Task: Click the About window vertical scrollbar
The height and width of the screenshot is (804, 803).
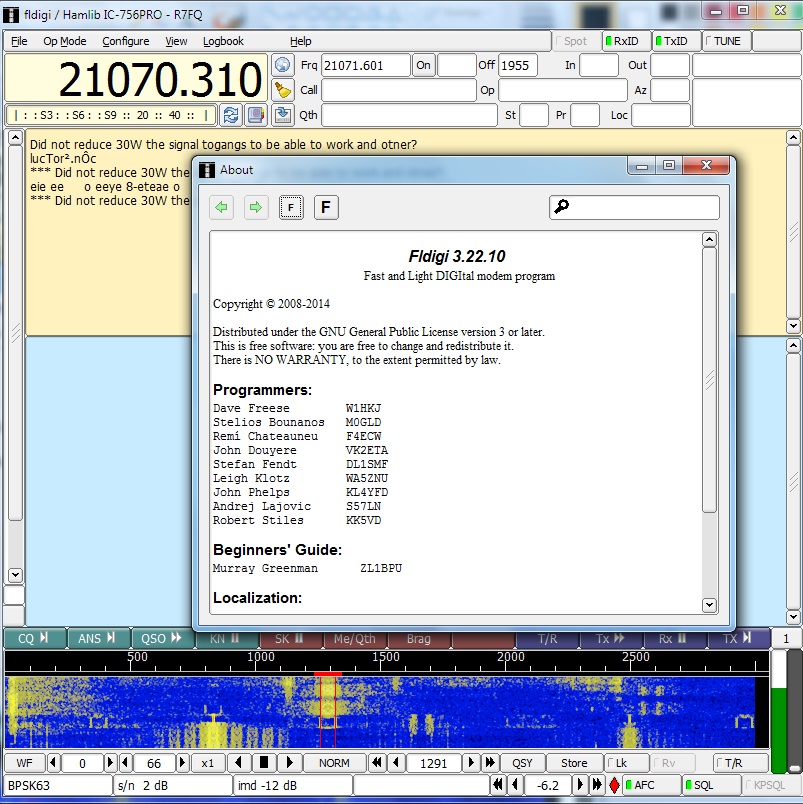Action: 709,380
